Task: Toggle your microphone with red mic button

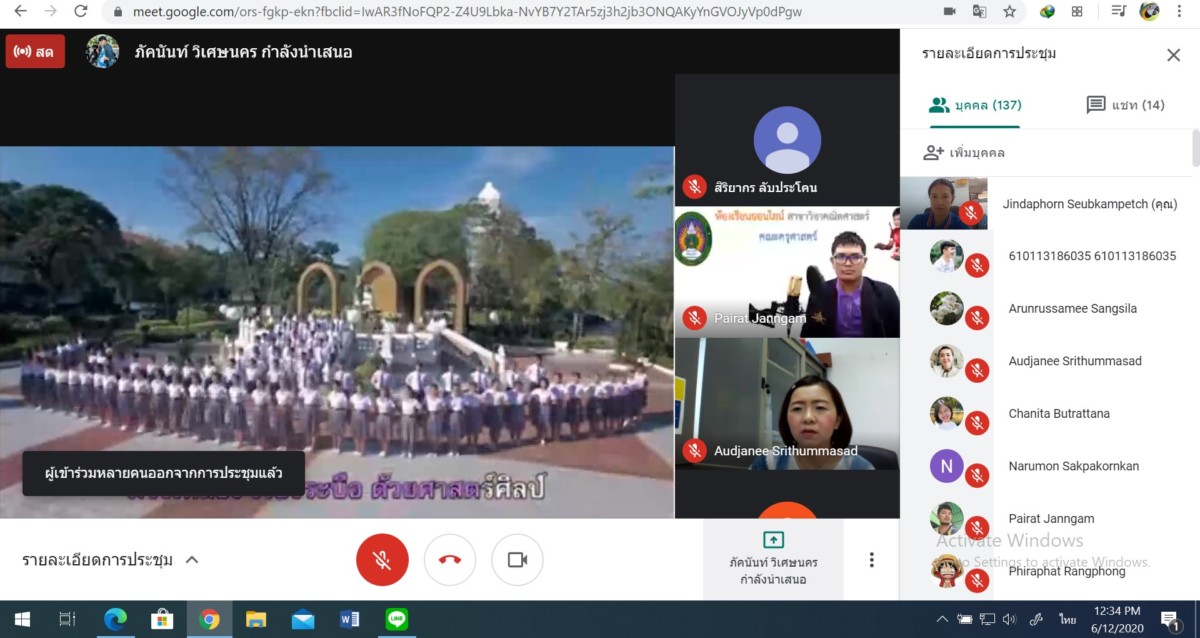Action: (382, 560)
